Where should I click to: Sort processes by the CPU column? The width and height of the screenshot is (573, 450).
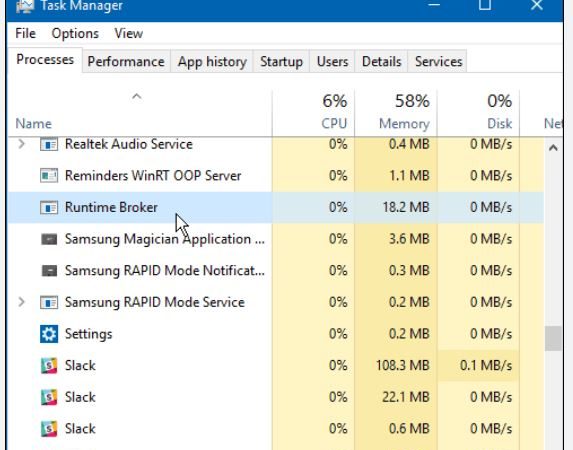point(314,112)
